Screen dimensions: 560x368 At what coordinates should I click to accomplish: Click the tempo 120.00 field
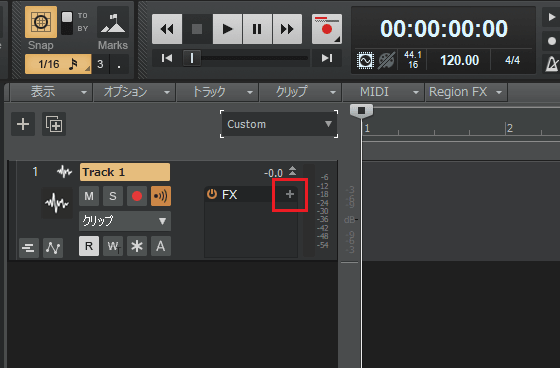coord(459,60)
